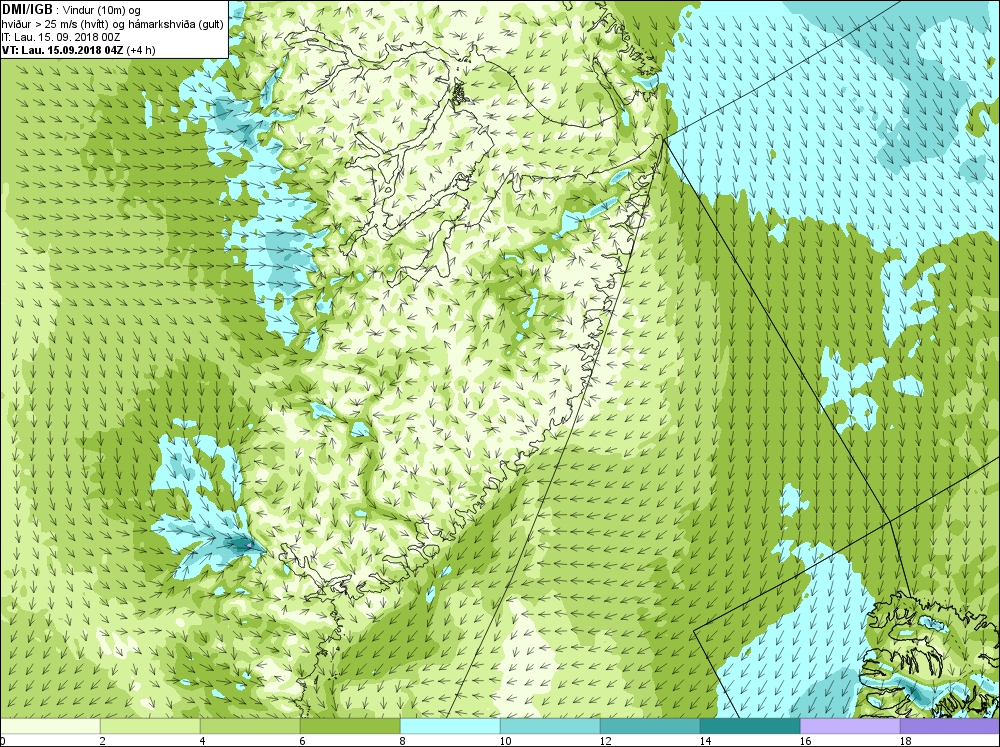Click the DMI/IGB title text

pyautogui.click(x=27, y=10)
